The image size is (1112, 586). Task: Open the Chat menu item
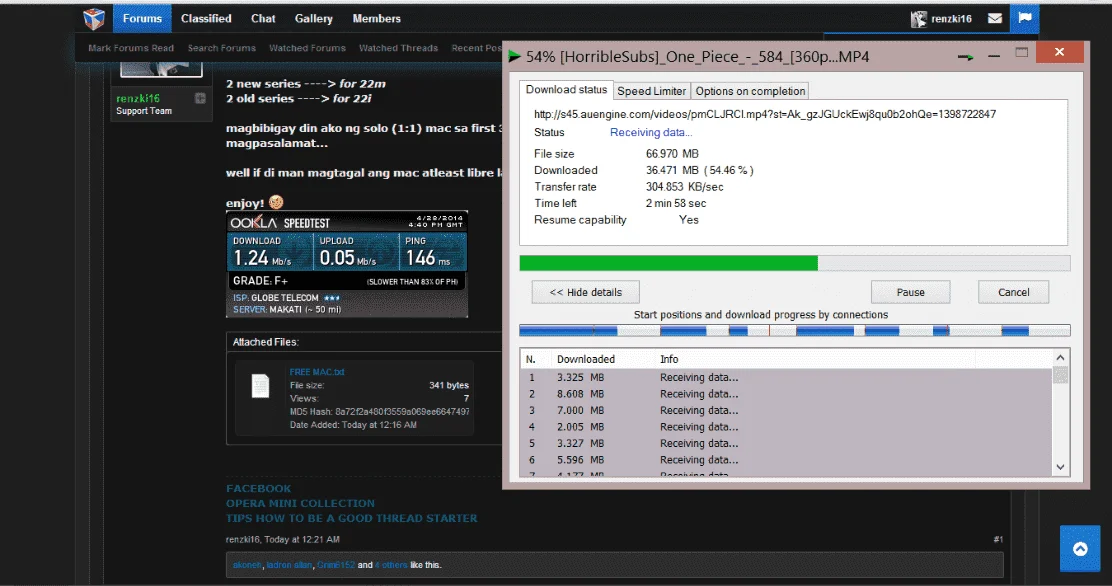click(x=263, y=18)
